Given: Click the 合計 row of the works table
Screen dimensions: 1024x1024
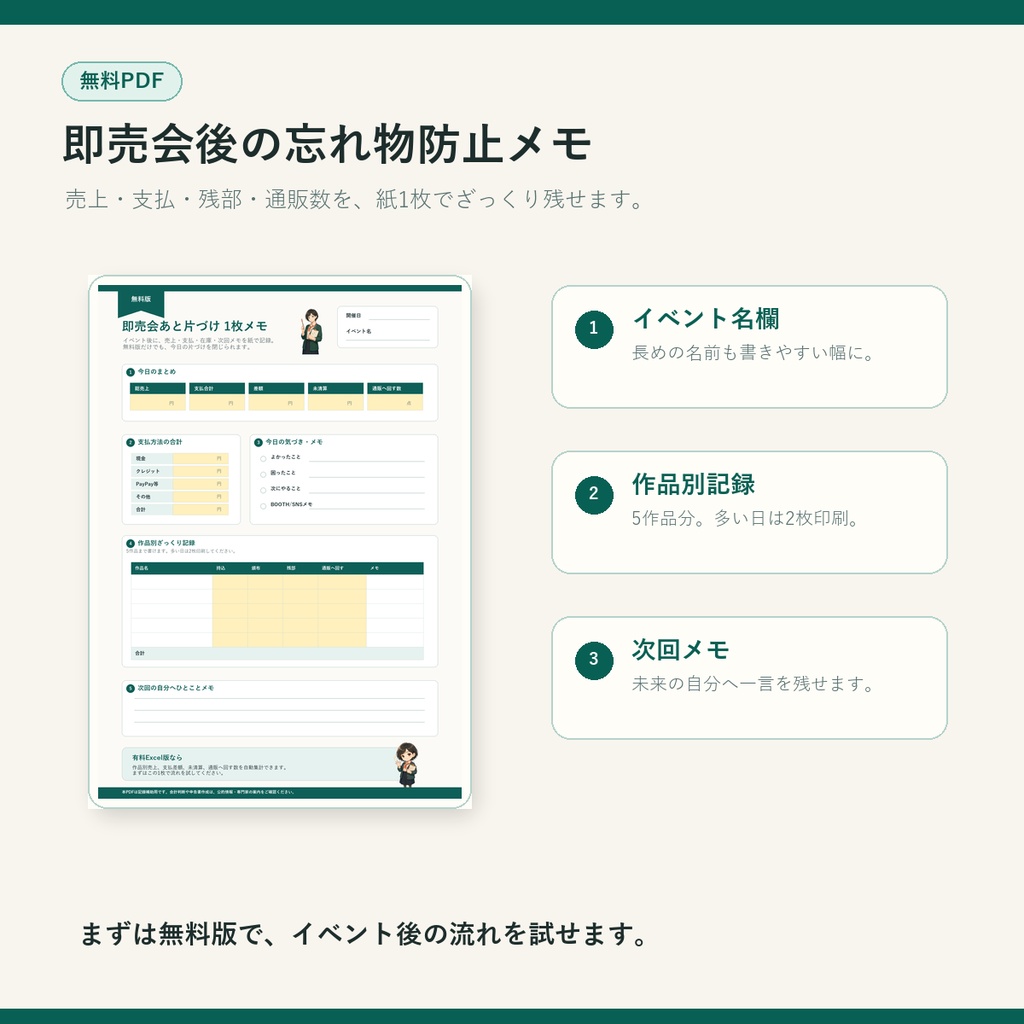Looking at the screenshot, I should pyautogui.click(x=277, y=654).
